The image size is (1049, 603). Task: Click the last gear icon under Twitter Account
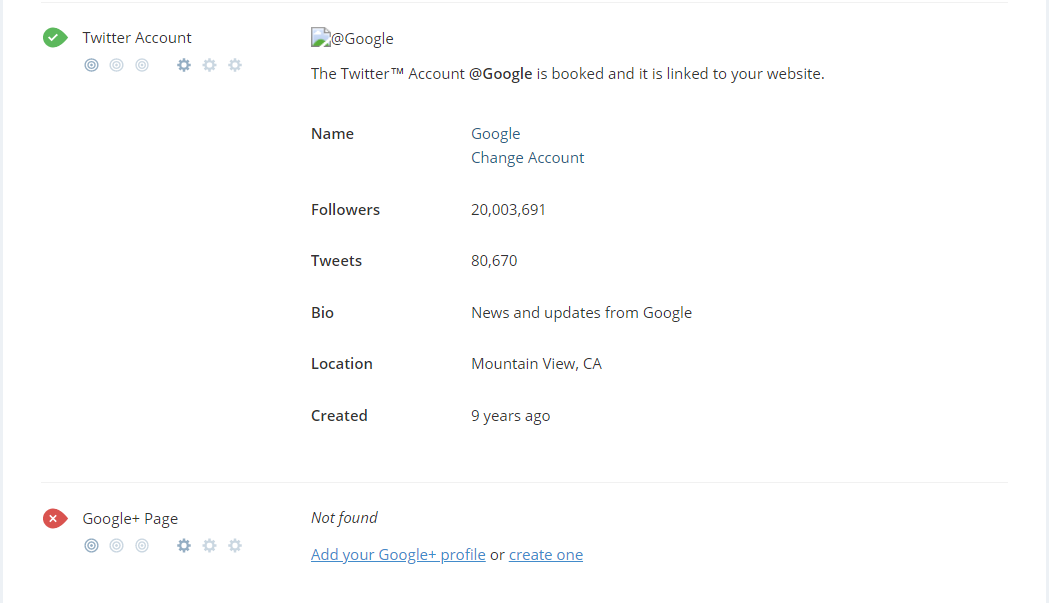click(235, 65)
